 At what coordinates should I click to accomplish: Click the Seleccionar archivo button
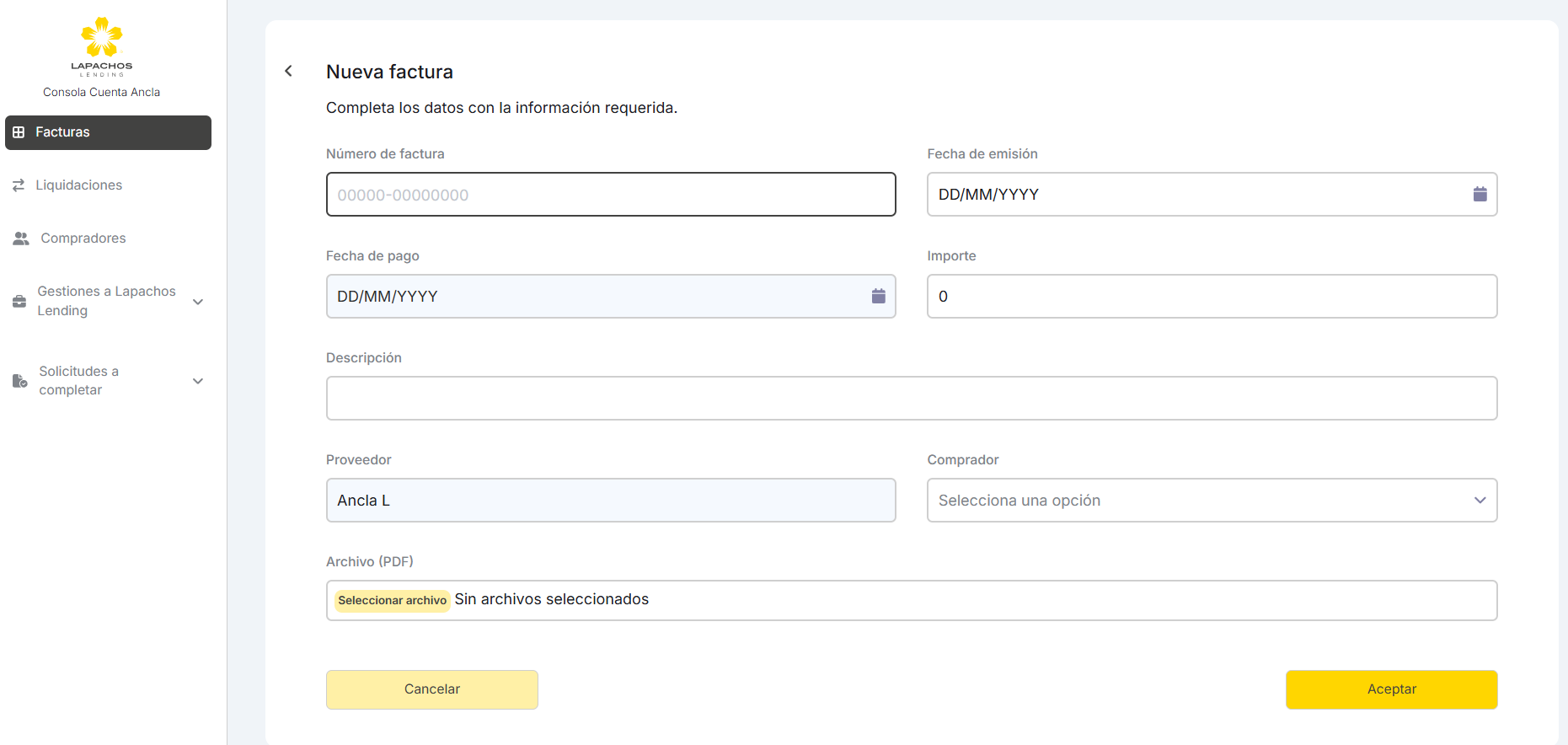(392, 600)
